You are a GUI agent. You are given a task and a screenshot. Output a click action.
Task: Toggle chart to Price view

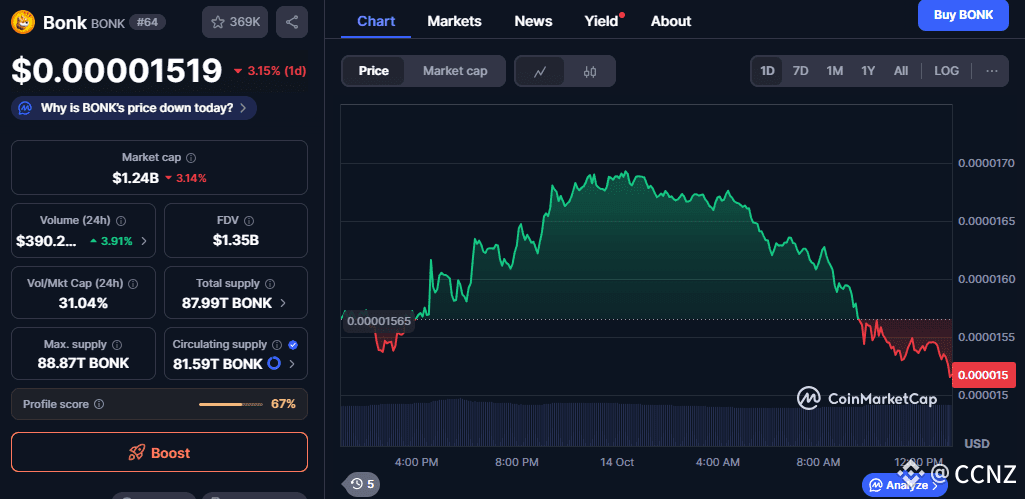tap(374, 71)
